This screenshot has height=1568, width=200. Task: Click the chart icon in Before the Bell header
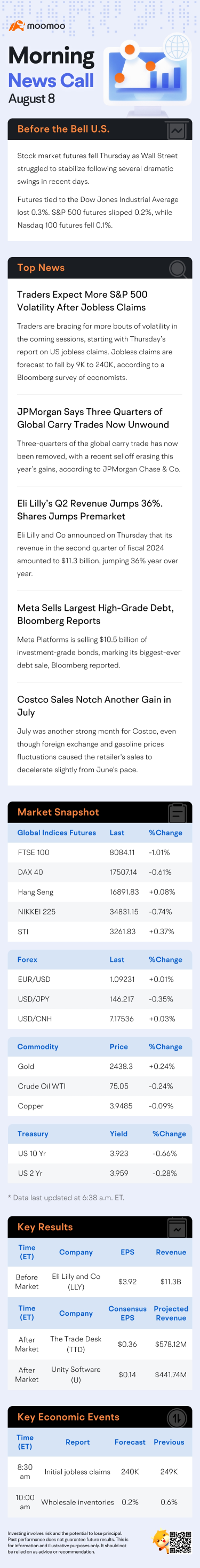pyautogui.click(x=177, y=130)
